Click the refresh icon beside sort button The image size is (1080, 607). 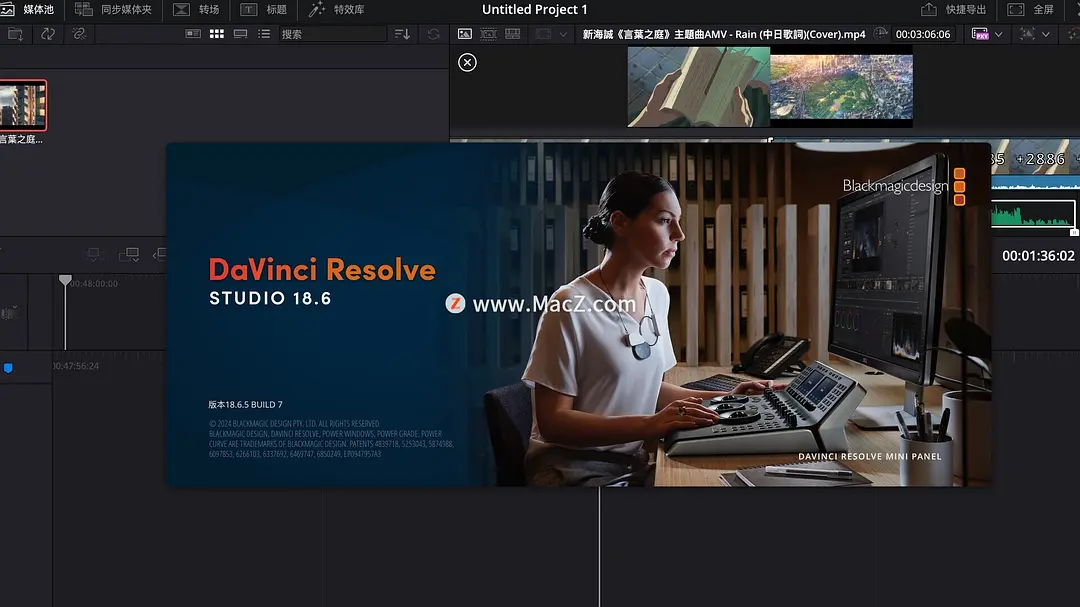[433, 34]
